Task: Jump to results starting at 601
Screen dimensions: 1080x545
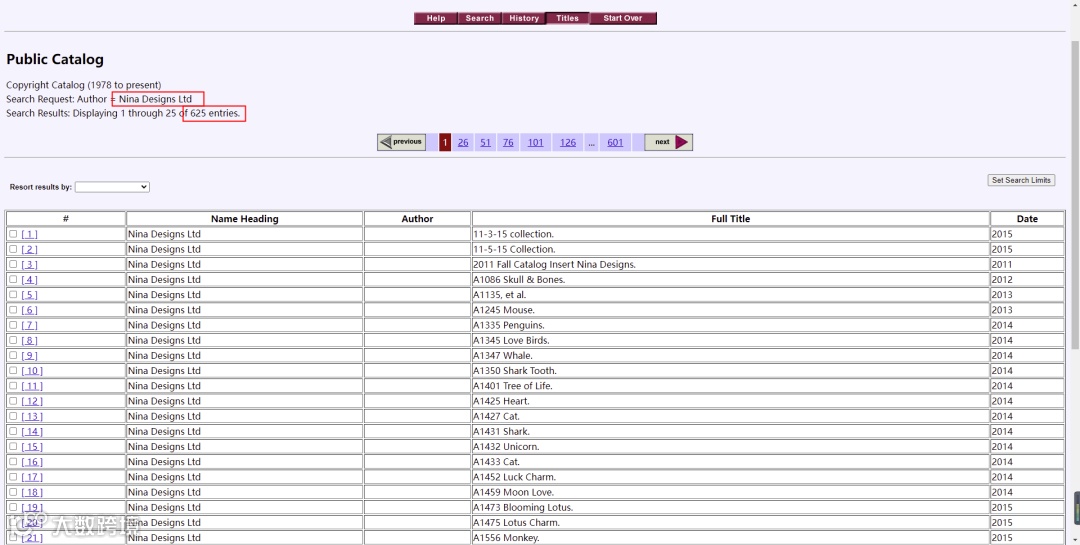Action: pyautogui.click(x=615, y=143)
